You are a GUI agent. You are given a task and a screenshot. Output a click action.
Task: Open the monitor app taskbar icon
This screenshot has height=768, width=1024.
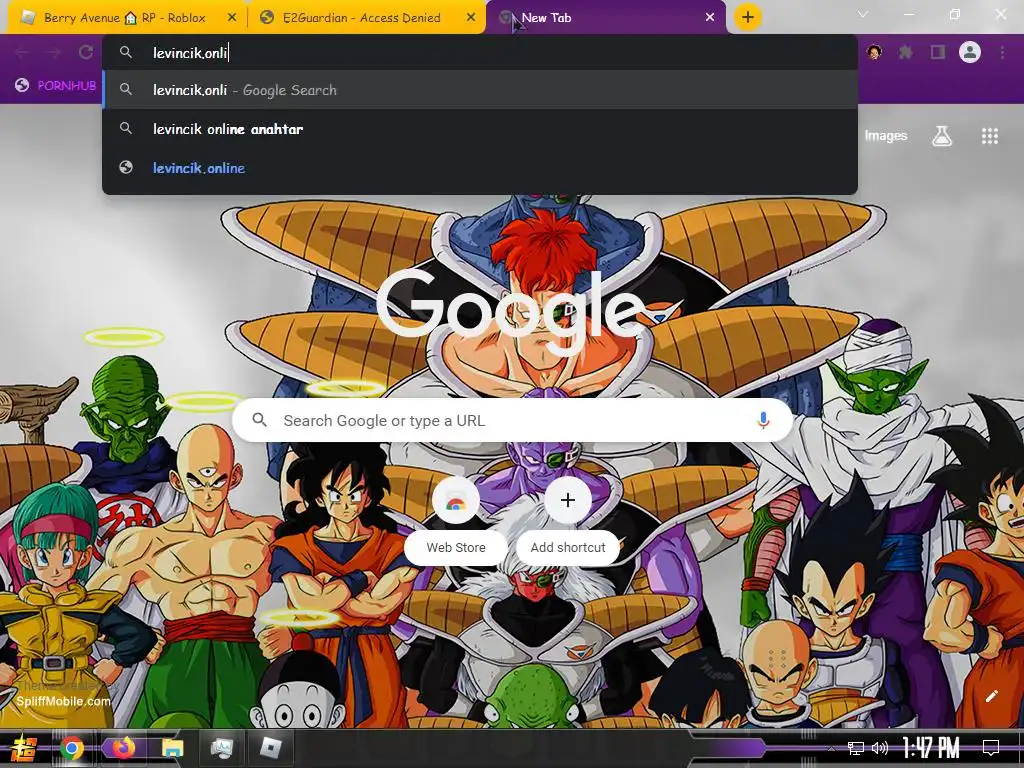[x=221, y=748]
